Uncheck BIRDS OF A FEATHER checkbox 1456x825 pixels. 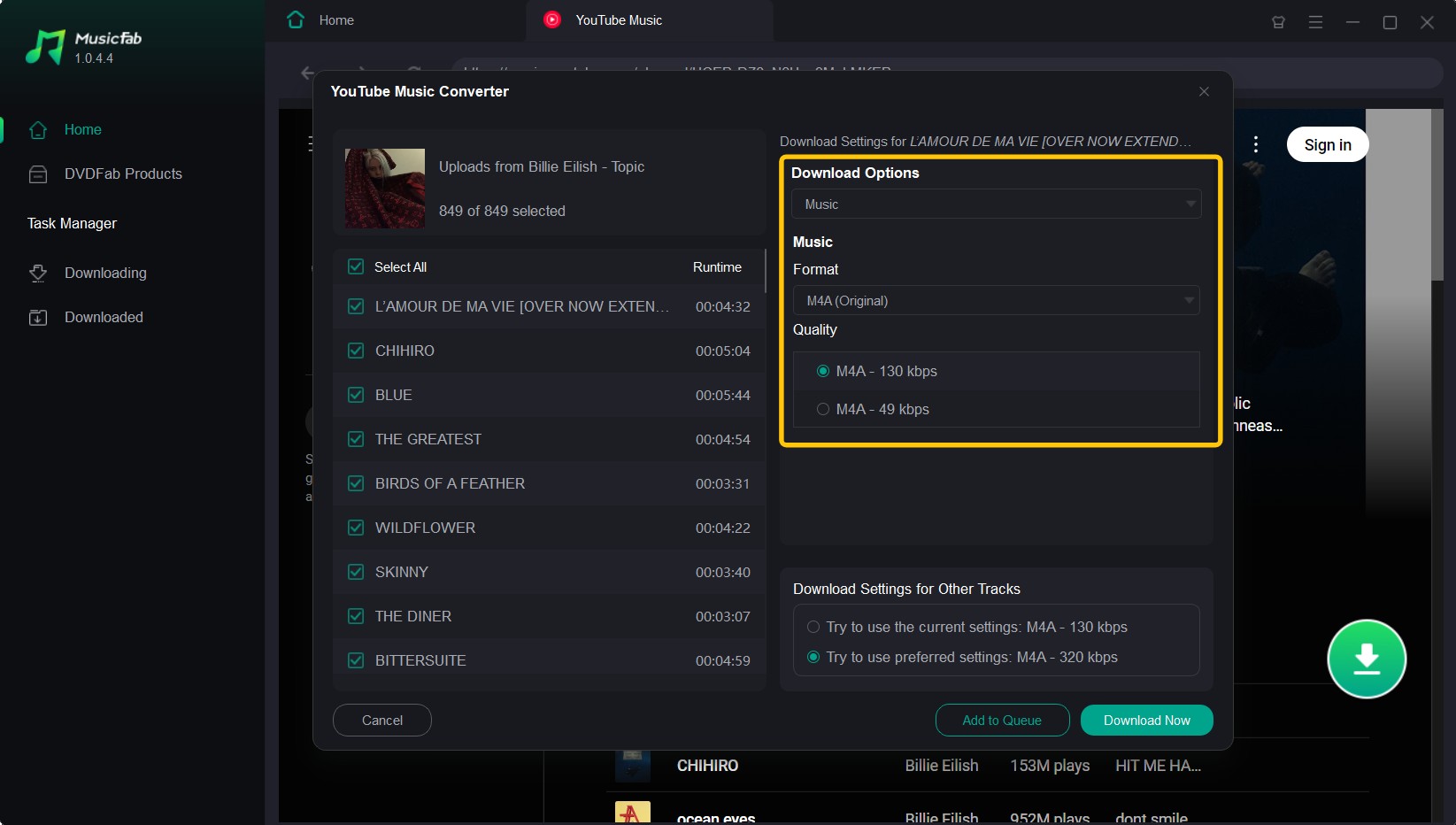coord(356,483)
